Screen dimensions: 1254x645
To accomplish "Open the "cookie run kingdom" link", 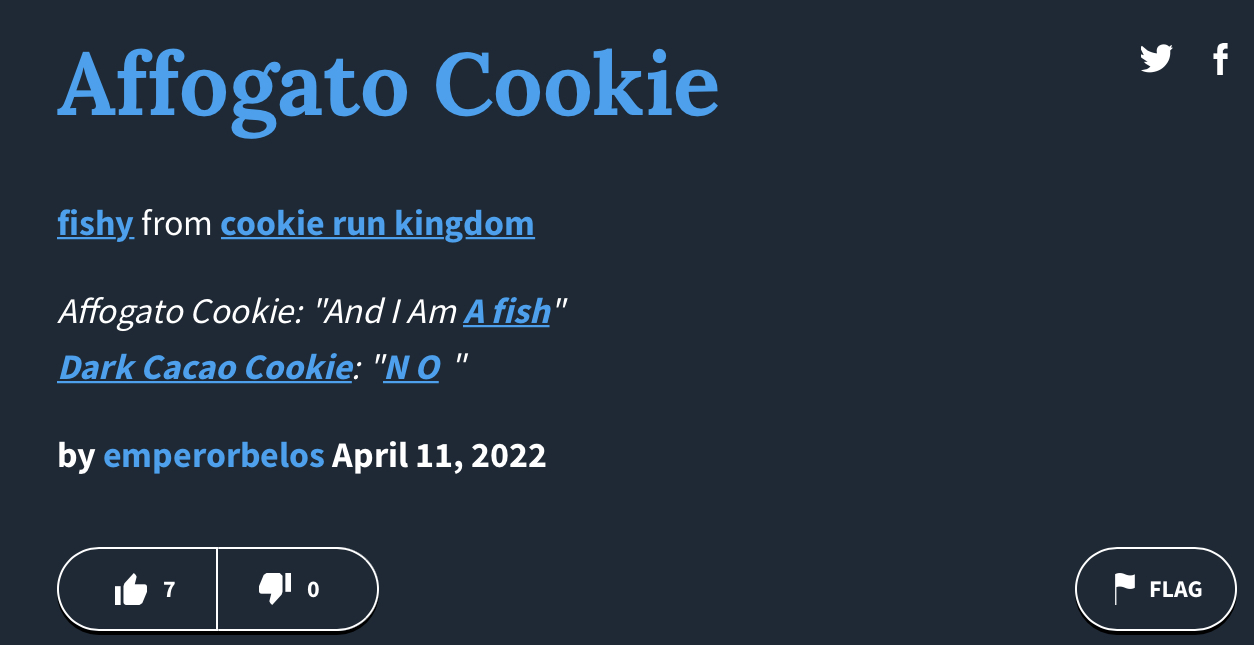I will click(377, 224).
